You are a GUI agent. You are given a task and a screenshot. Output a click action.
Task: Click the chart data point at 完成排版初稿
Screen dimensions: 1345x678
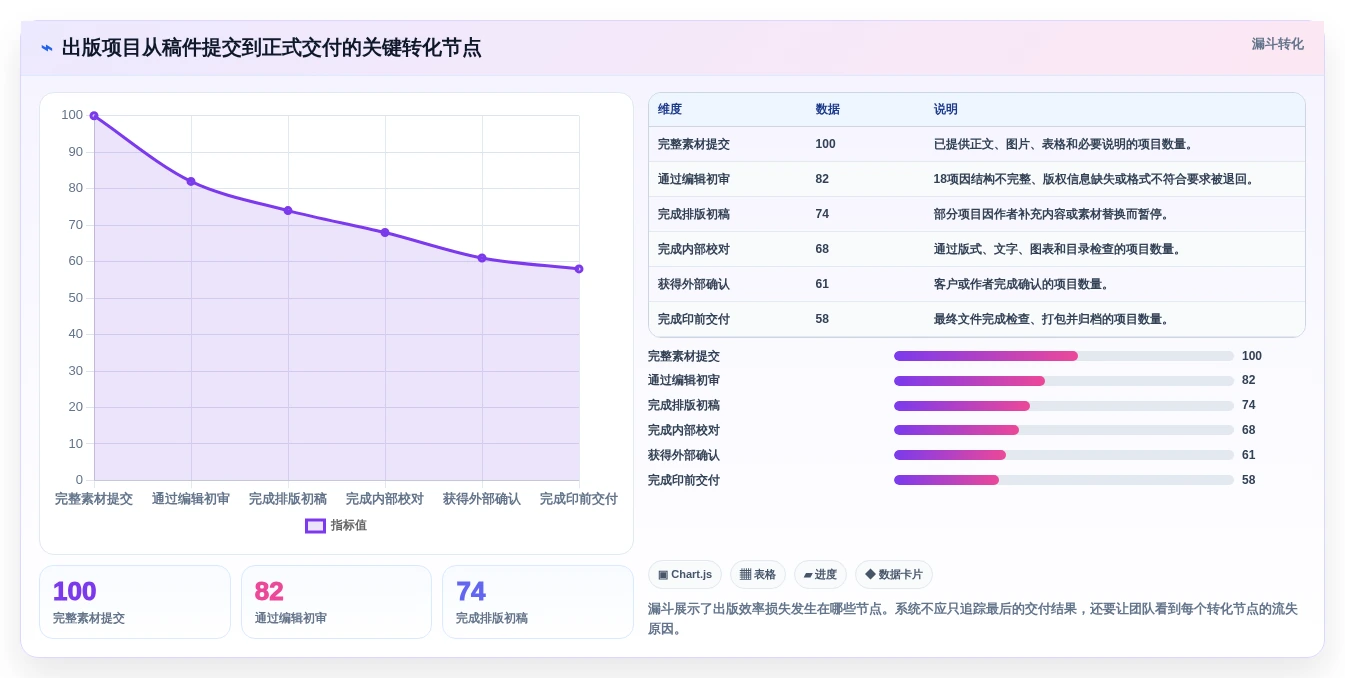(x=288, y=211)
